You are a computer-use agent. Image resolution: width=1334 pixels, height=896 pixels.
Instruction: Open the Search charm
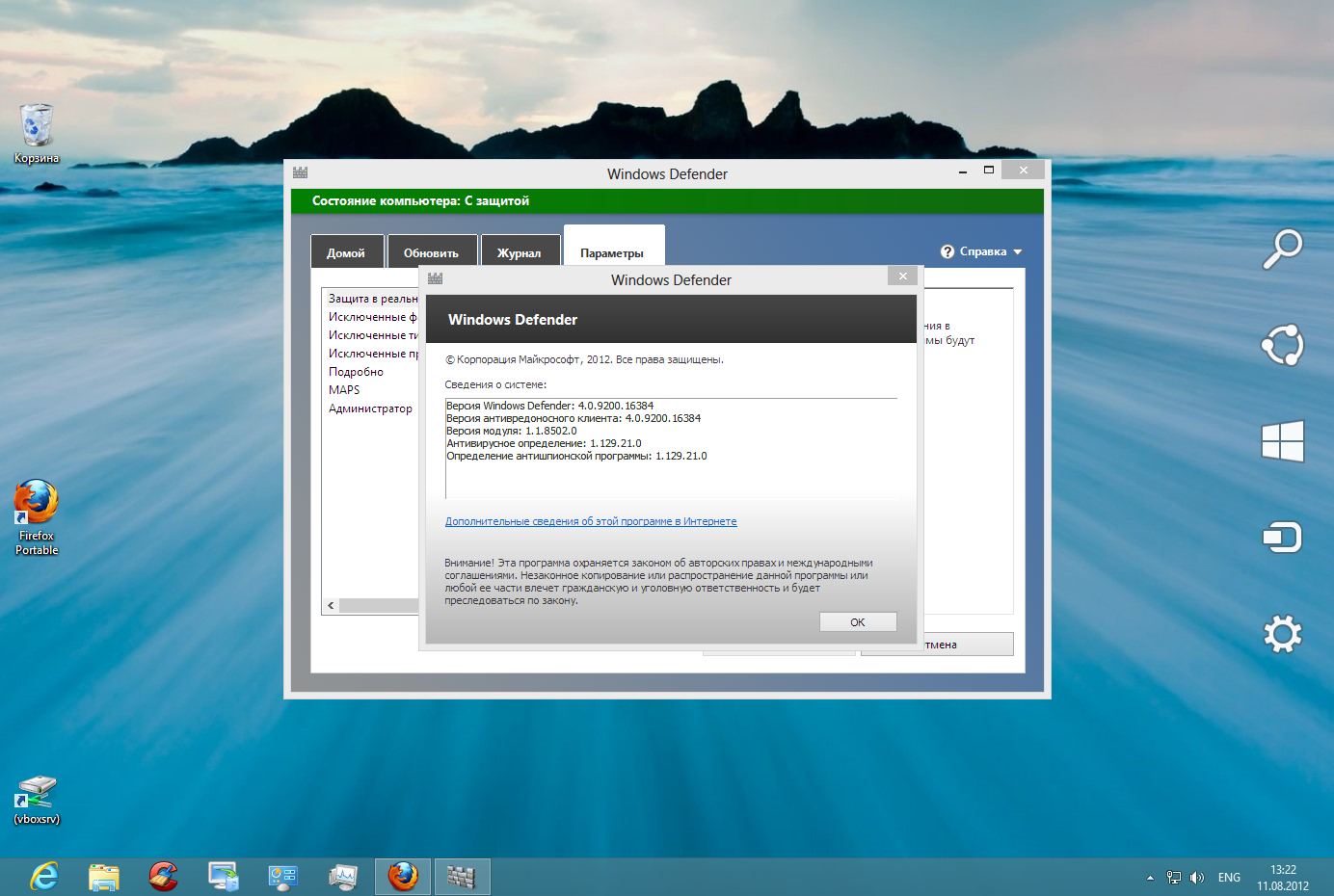coord(1283,250)
